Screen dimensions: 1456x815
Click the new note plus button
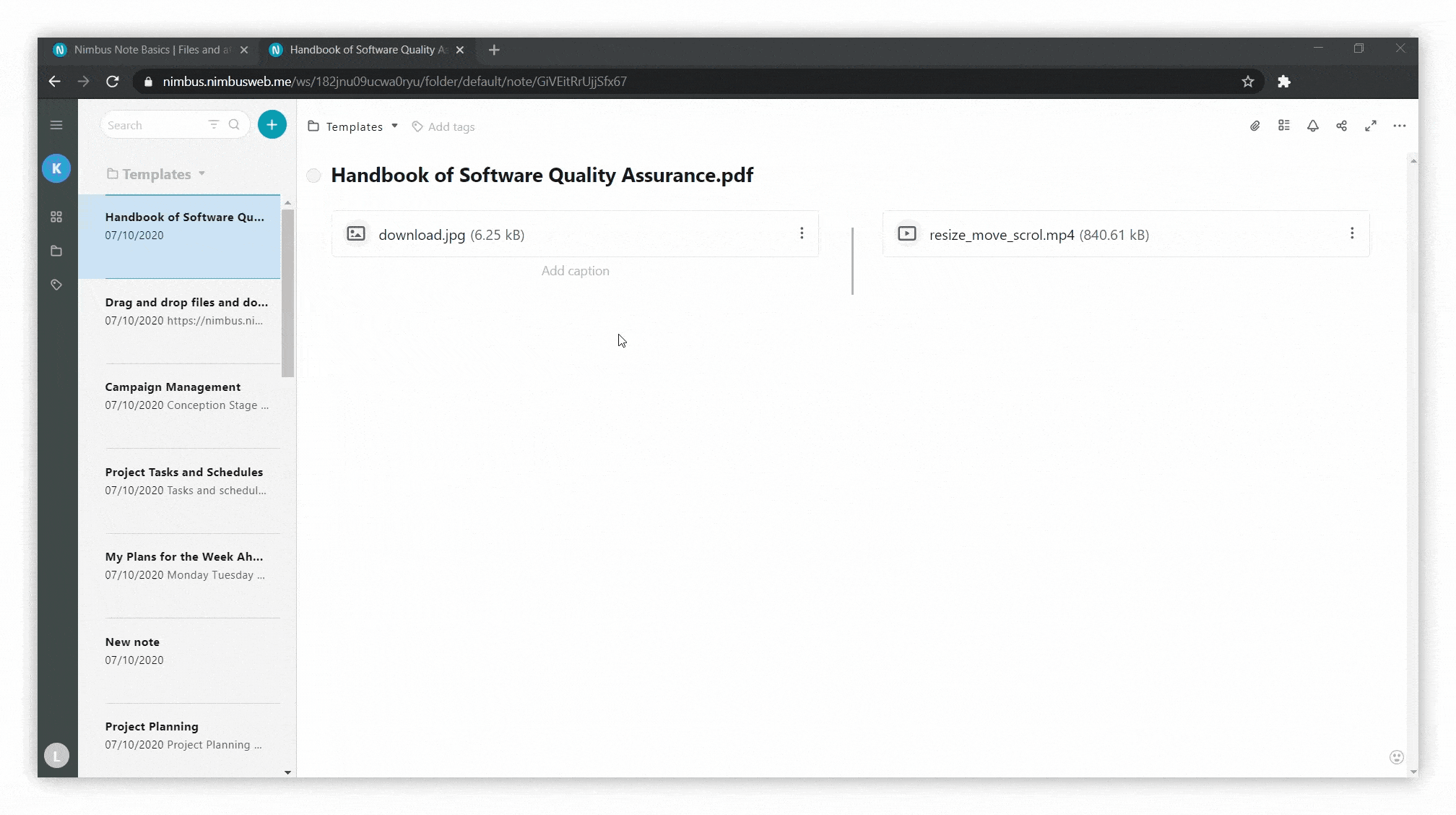(270, 124)
